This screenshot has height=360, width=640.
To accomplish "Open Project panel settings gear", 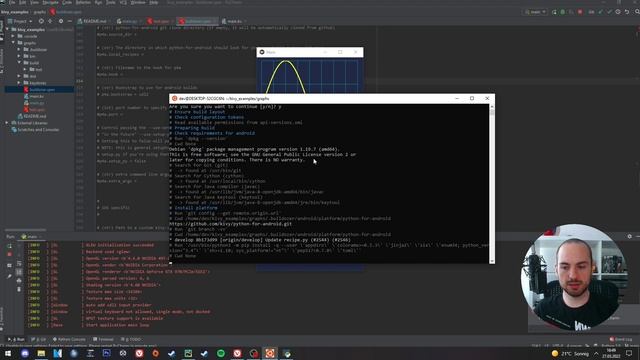I will point(61,21).
